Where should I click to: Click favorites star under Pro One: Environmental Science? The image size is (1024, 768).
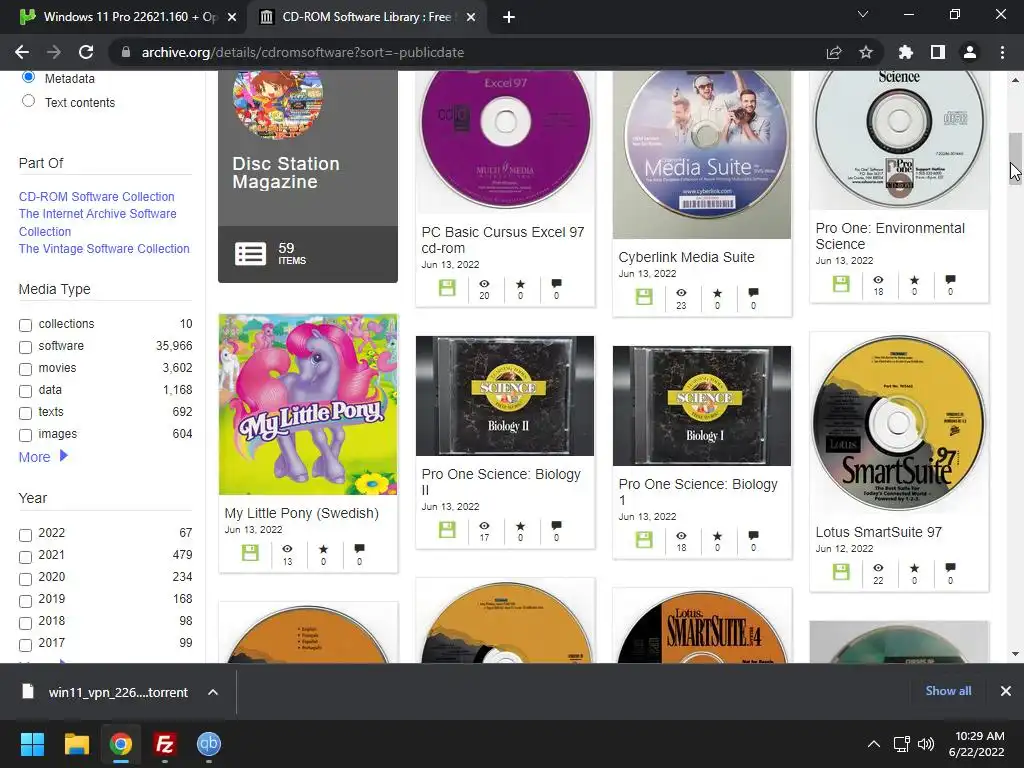tap(914, 280)
